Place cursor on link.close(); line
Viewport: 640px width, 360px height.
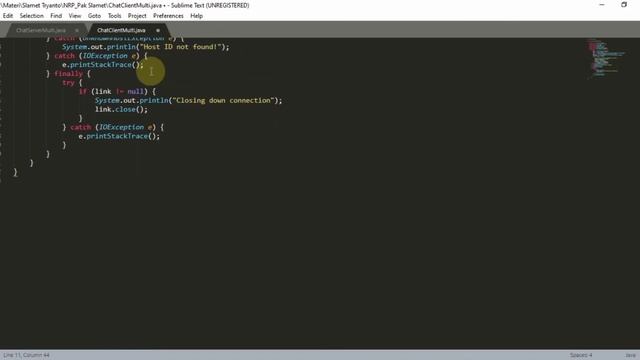pyautogui.click(x=121, y=109)
